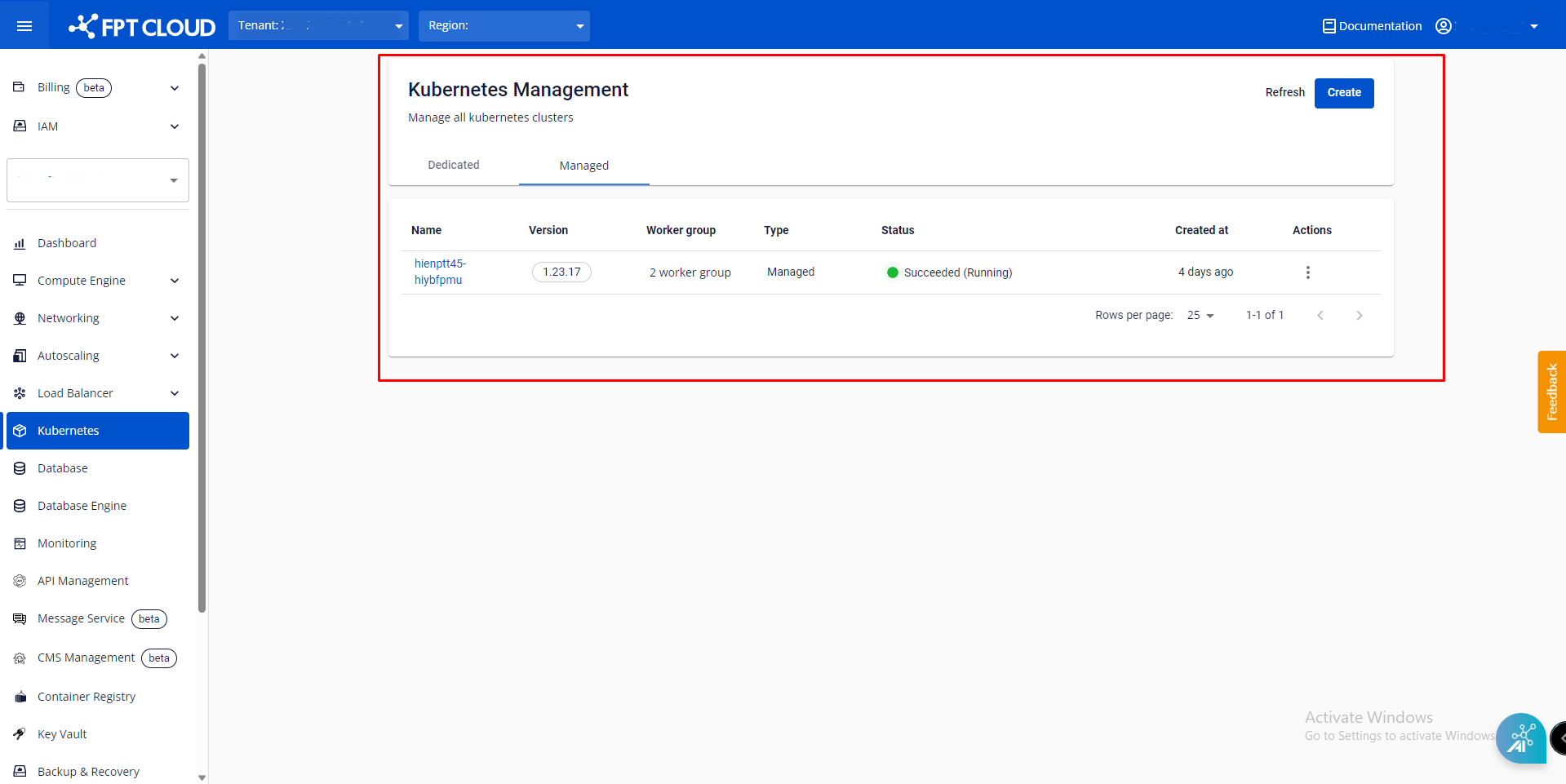Screen dimensions: 1566x784
Task: Open the three-dot actions menu for cluster
Action: point(1307,272)
